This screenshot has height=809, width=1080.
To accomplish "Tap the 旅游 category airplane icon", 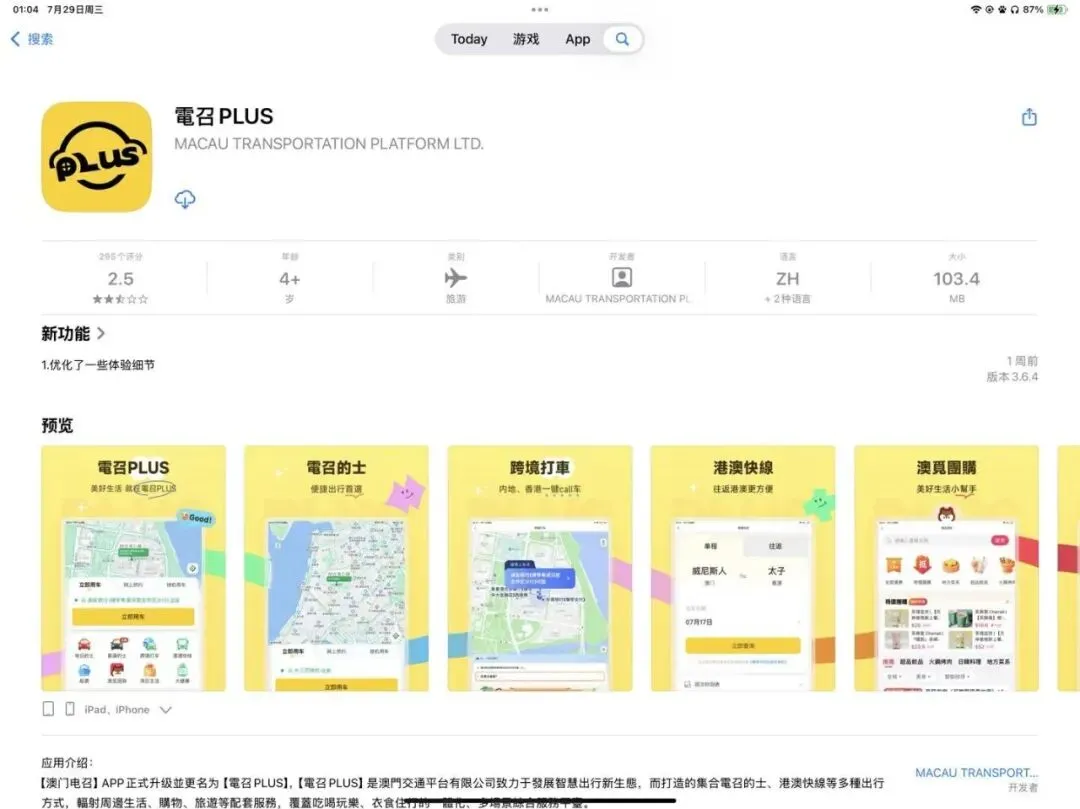I will tap(455, 278).
